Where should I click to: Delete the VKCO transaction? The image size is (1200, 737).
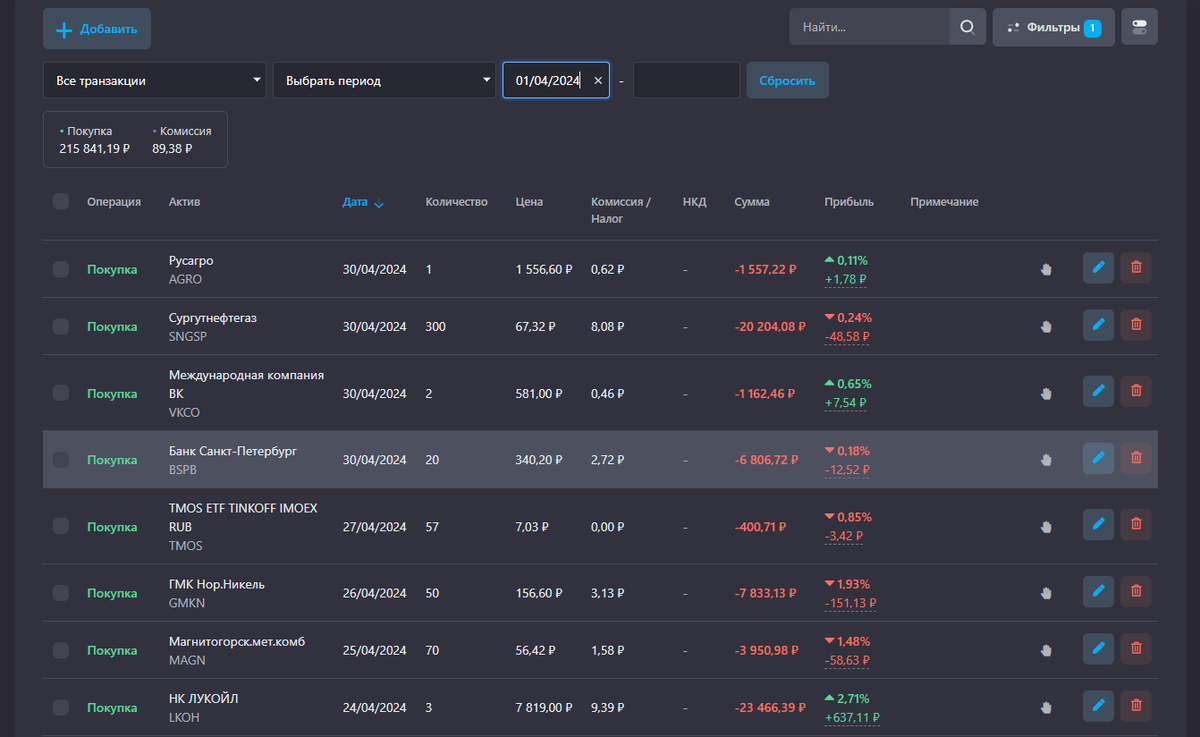point(1136,391)
